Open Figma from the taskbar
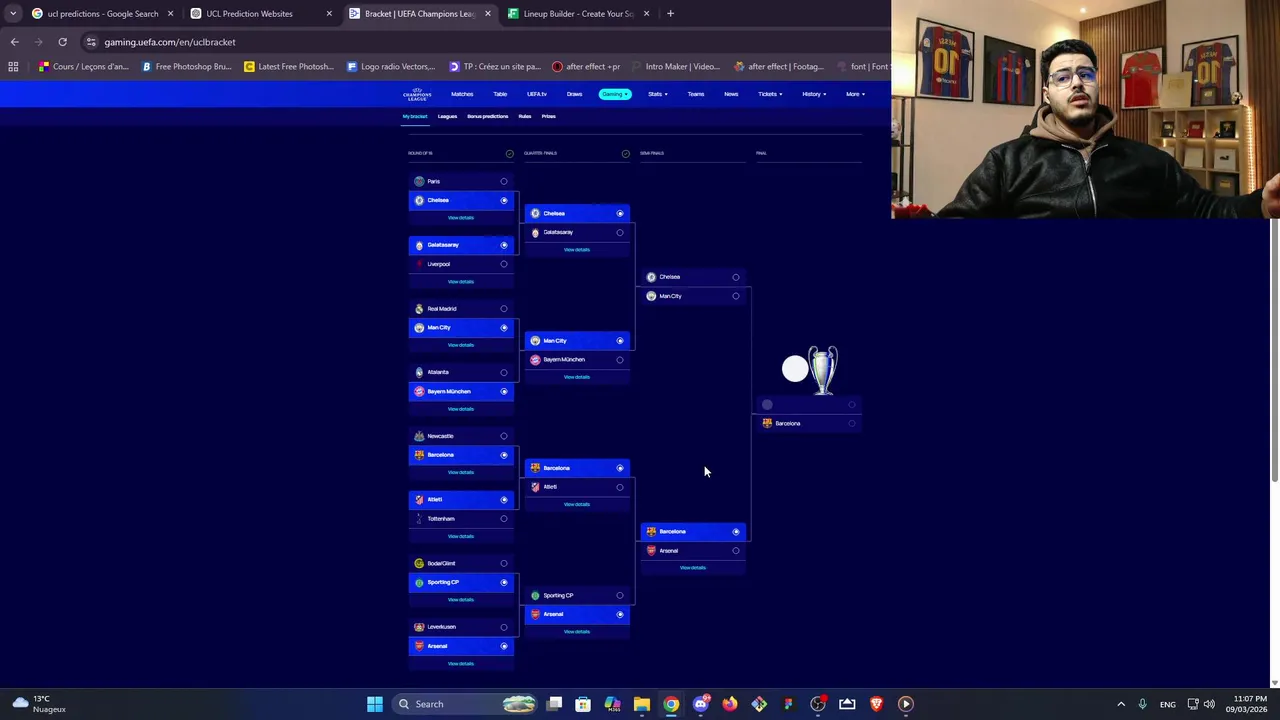Image resolution: width=1280 pixels, height=720 pixels. [x=788, y=704]
